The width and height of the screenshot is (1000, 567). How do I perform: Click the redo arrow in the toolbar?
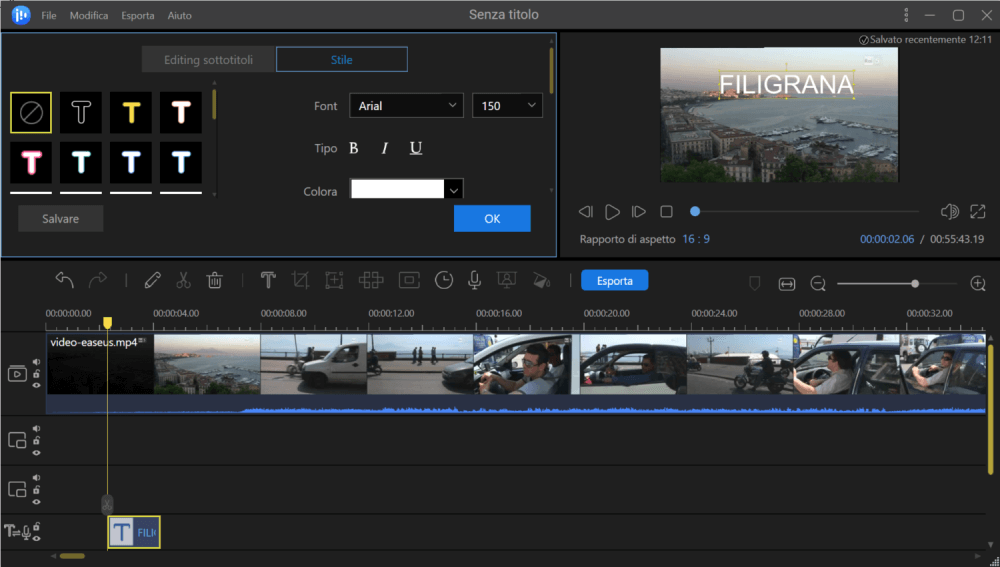tap(98, 280)
